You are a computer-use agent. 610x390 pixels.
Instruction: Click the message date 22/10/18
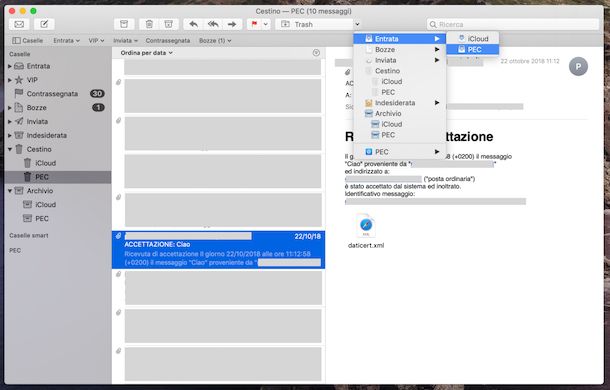coord(307,236)
